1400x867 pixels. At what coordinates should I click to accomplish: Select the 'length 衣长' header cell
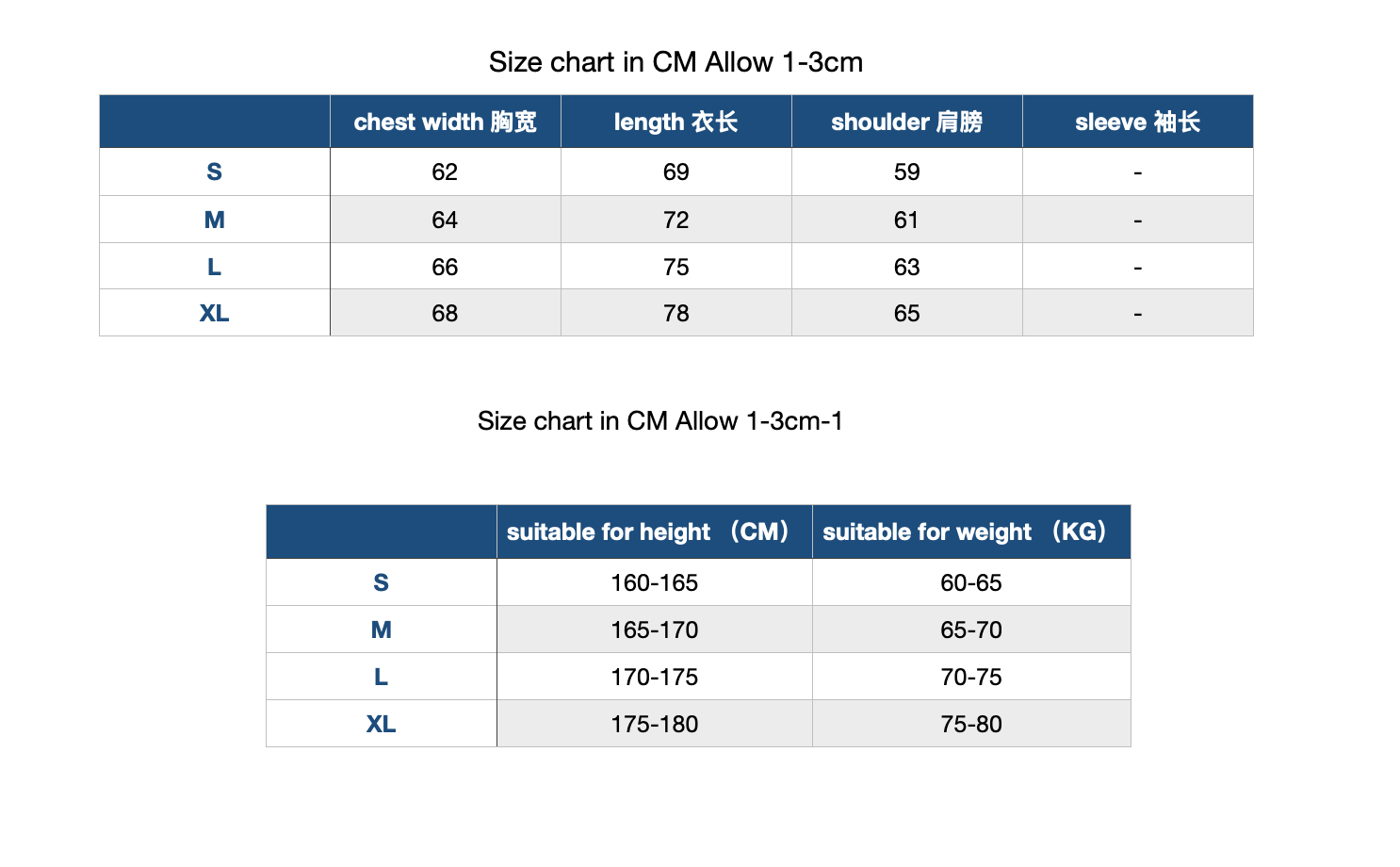click(x=676, y=122)
